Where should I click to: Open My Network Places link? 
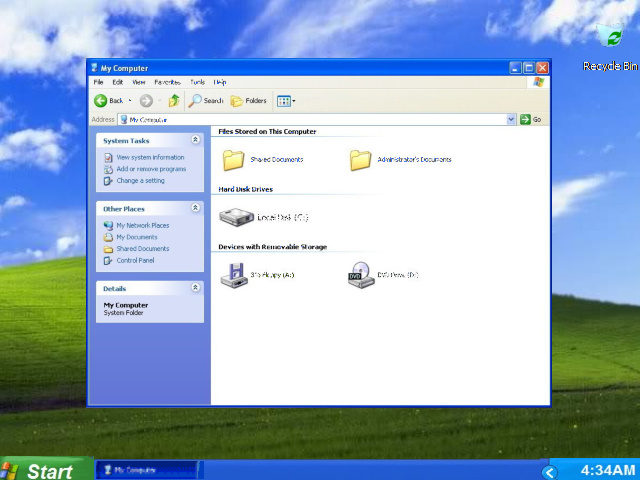[x=143, y=225]
